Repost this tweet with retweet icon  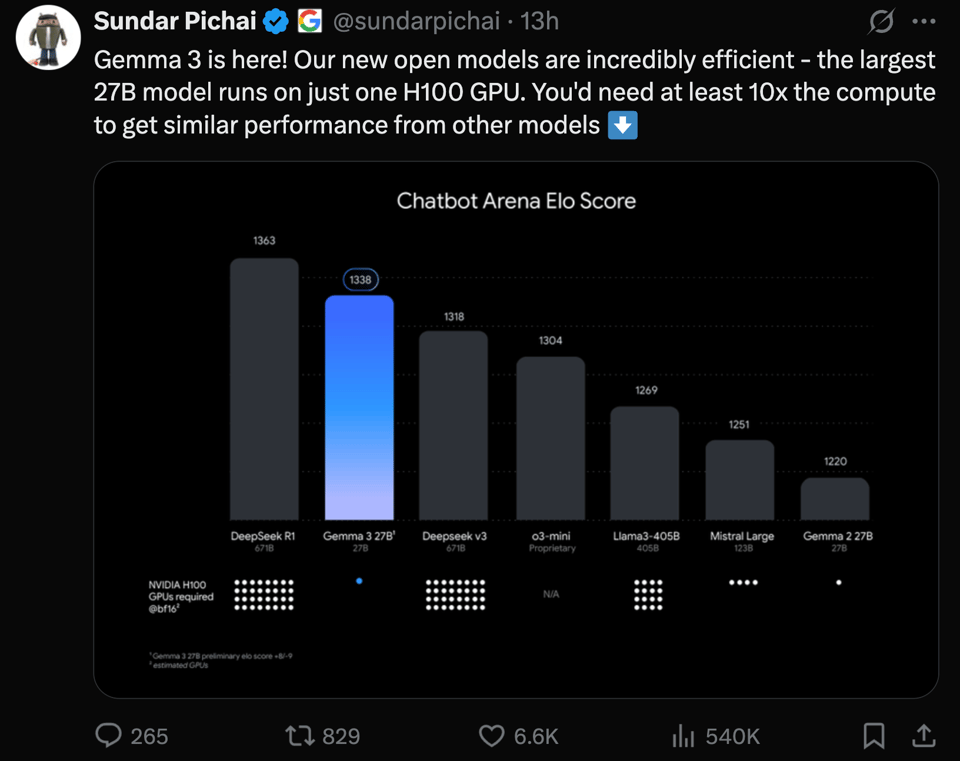tap(299, 736)
